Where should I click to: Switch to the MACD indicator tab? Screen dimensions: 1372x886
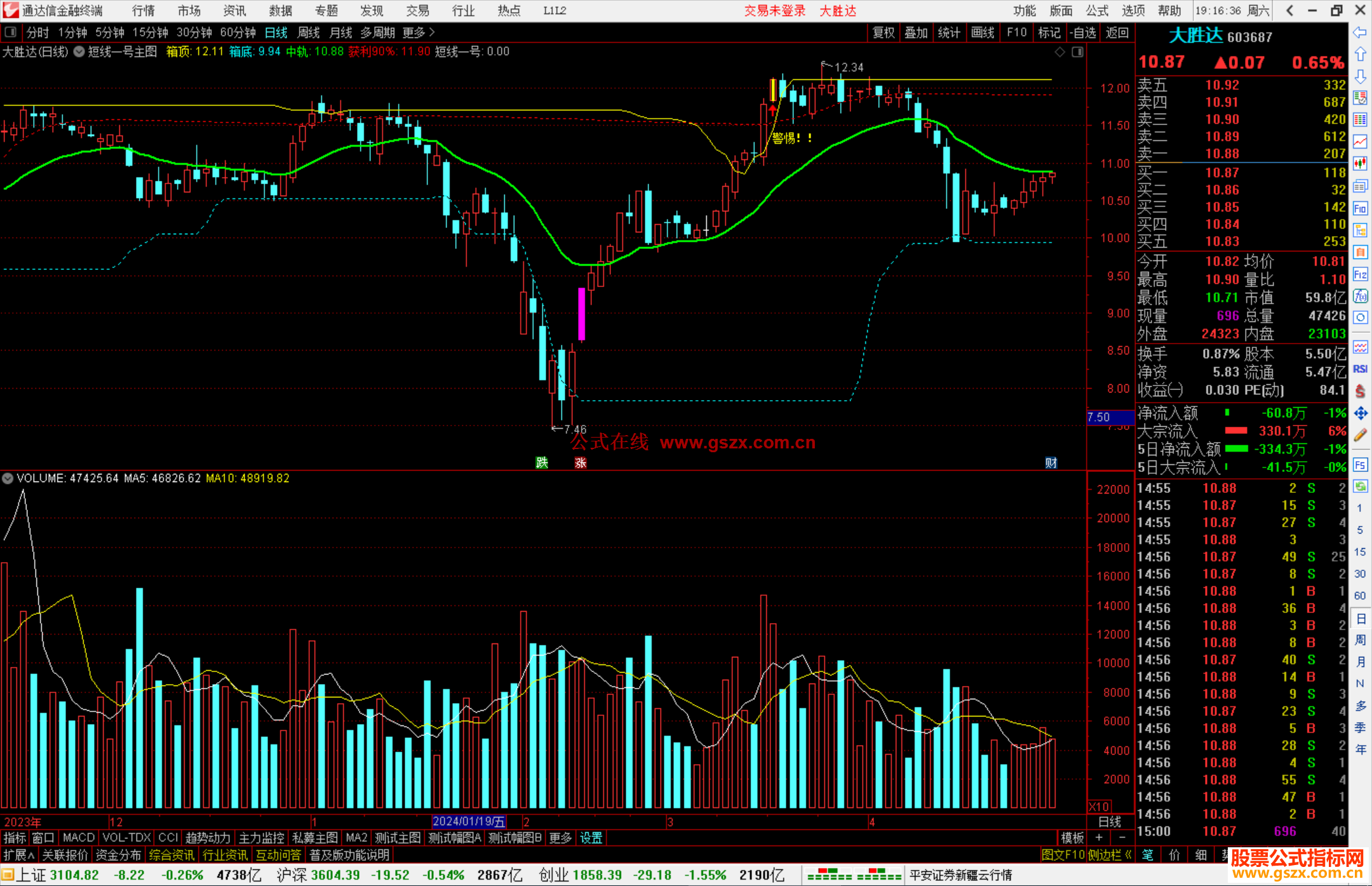click(78, 838)
